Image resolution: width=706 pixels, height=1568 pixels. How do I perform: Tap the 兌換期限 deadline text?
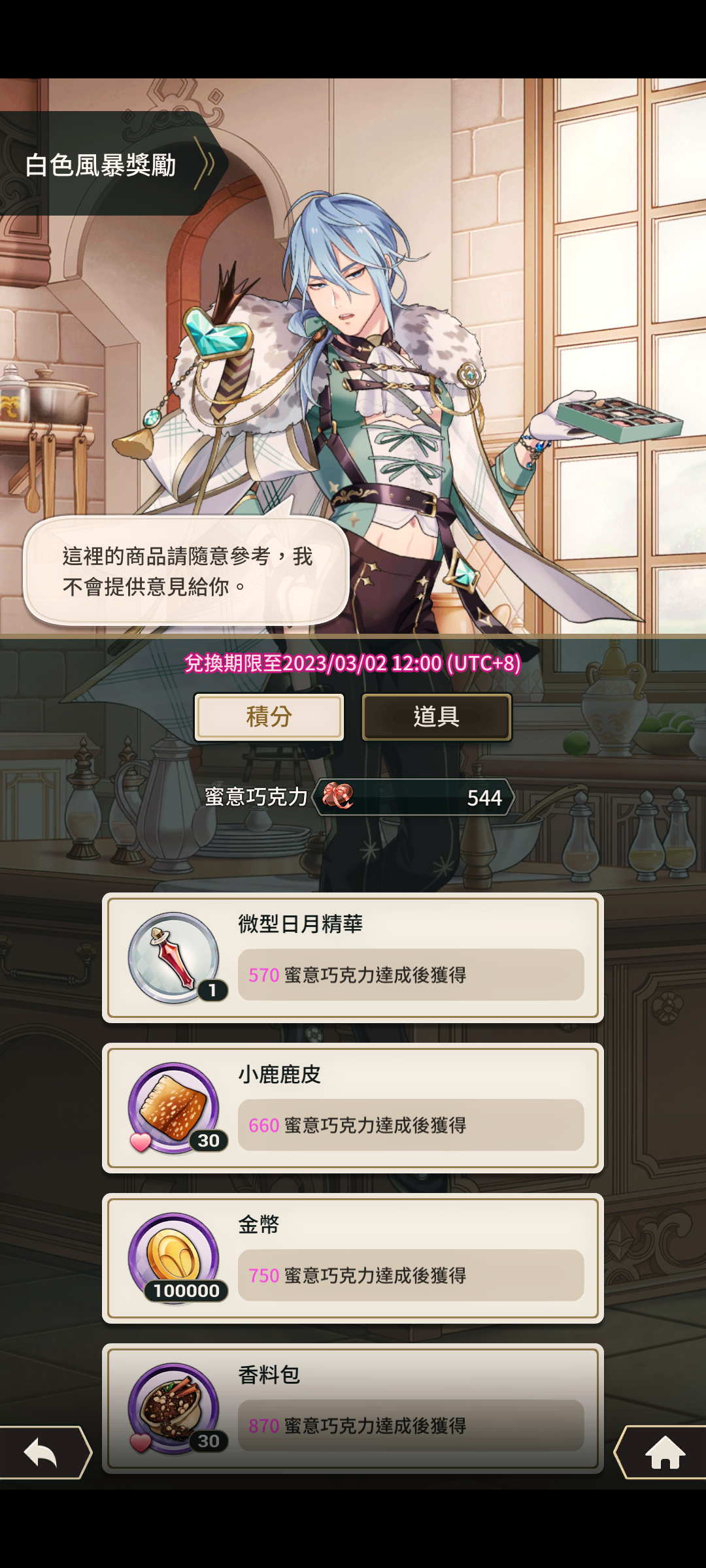(x=353, y=663)
